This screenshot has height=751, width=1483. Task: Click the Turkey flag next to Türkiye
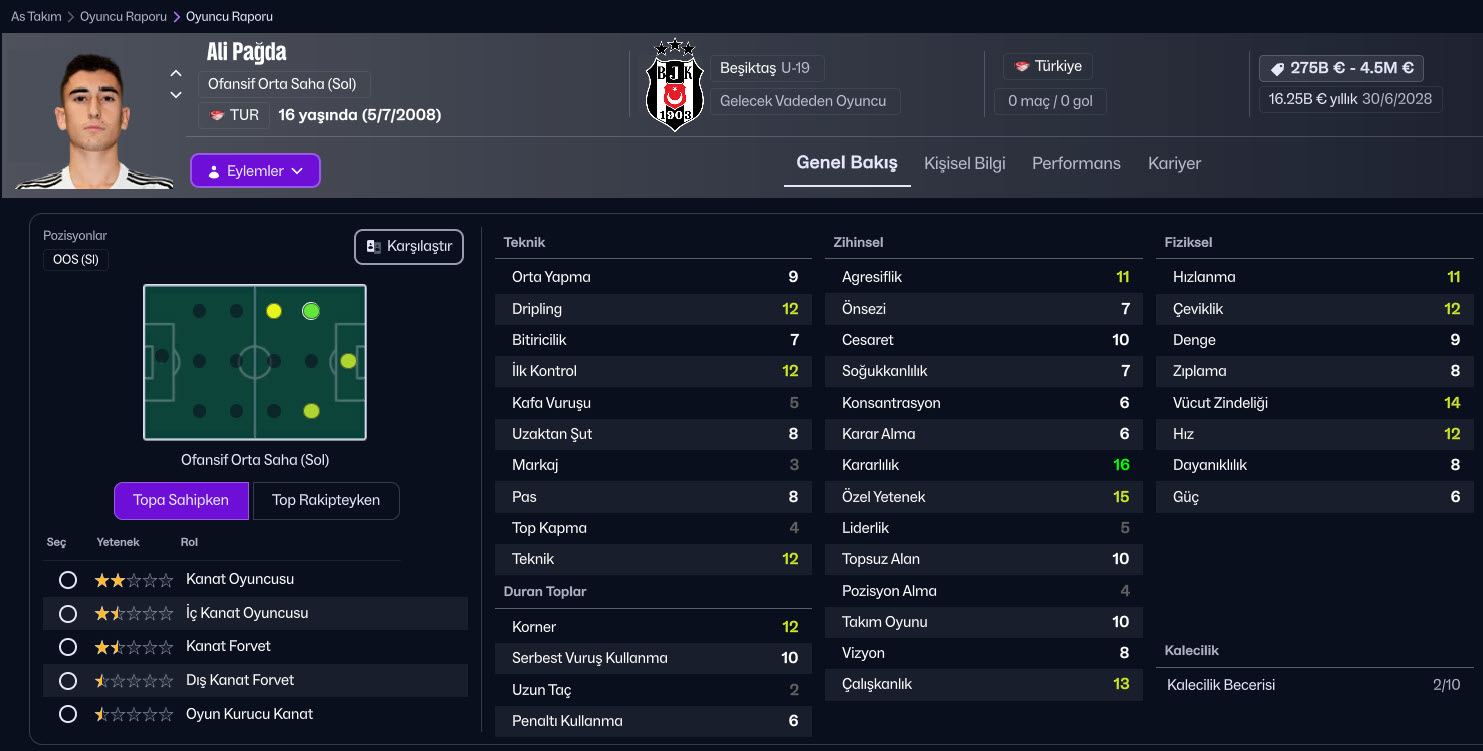click(x=1021, y=67)
